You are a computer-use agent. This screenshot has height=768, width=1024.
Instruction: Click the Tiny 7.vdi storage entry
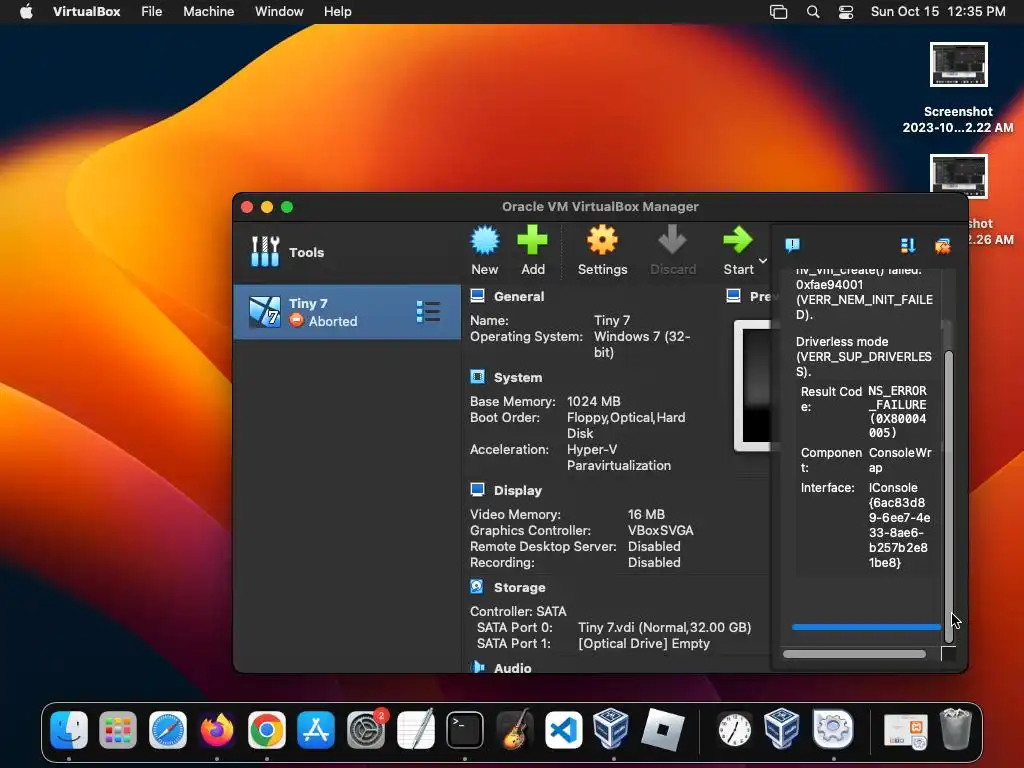664,628
